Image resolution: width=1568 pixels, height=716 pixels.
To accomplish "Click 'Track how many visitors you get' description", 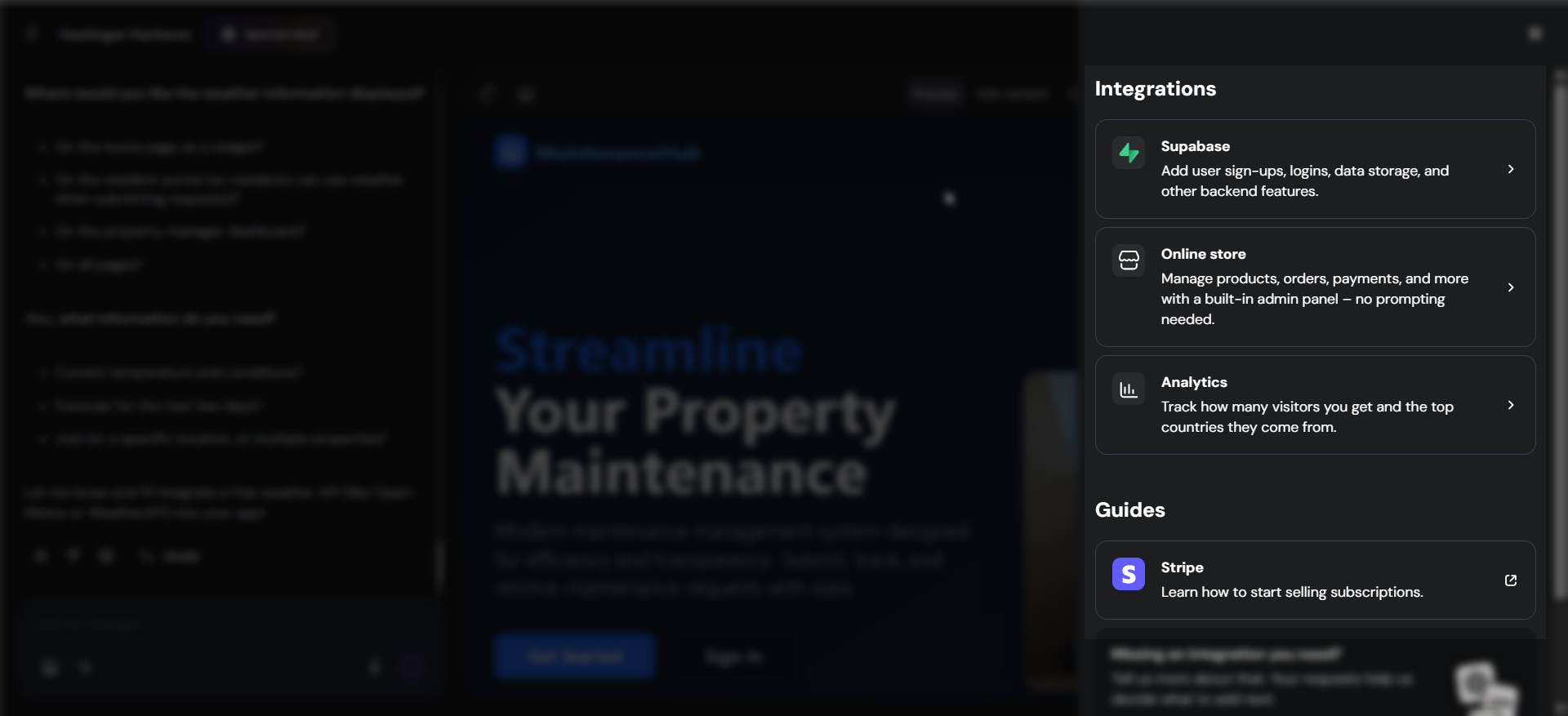I will (1307, 416).
